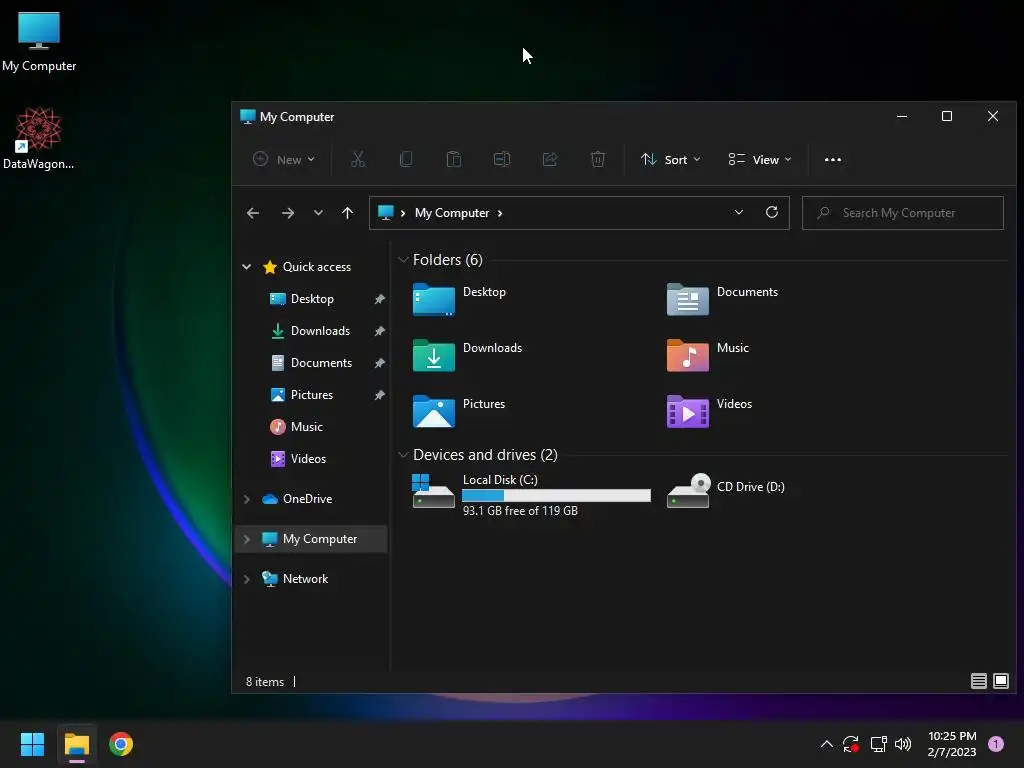Viewport: 1024px width, 768px height.
Task: Switch to details view layout button
Action: [x=978, y=681]
